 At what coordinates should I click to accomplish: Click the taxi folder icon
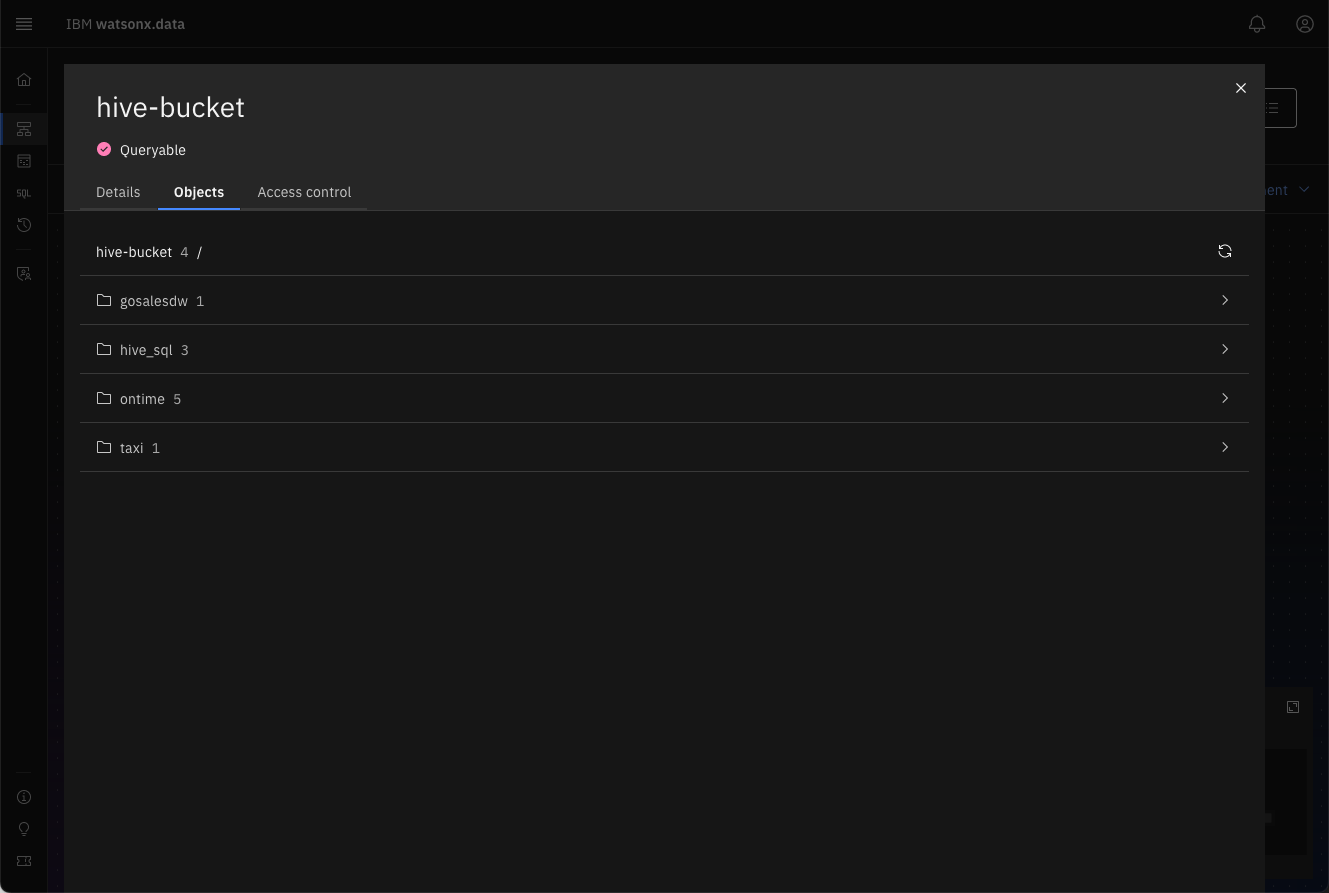(104, 447)
